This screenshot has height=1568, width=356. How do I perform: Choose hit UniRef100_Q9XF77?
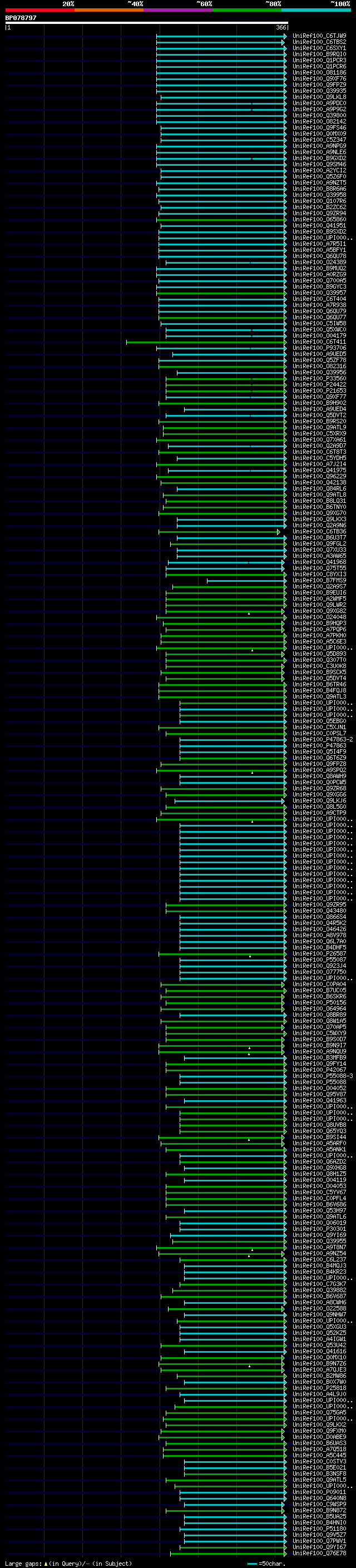(319, 396)
